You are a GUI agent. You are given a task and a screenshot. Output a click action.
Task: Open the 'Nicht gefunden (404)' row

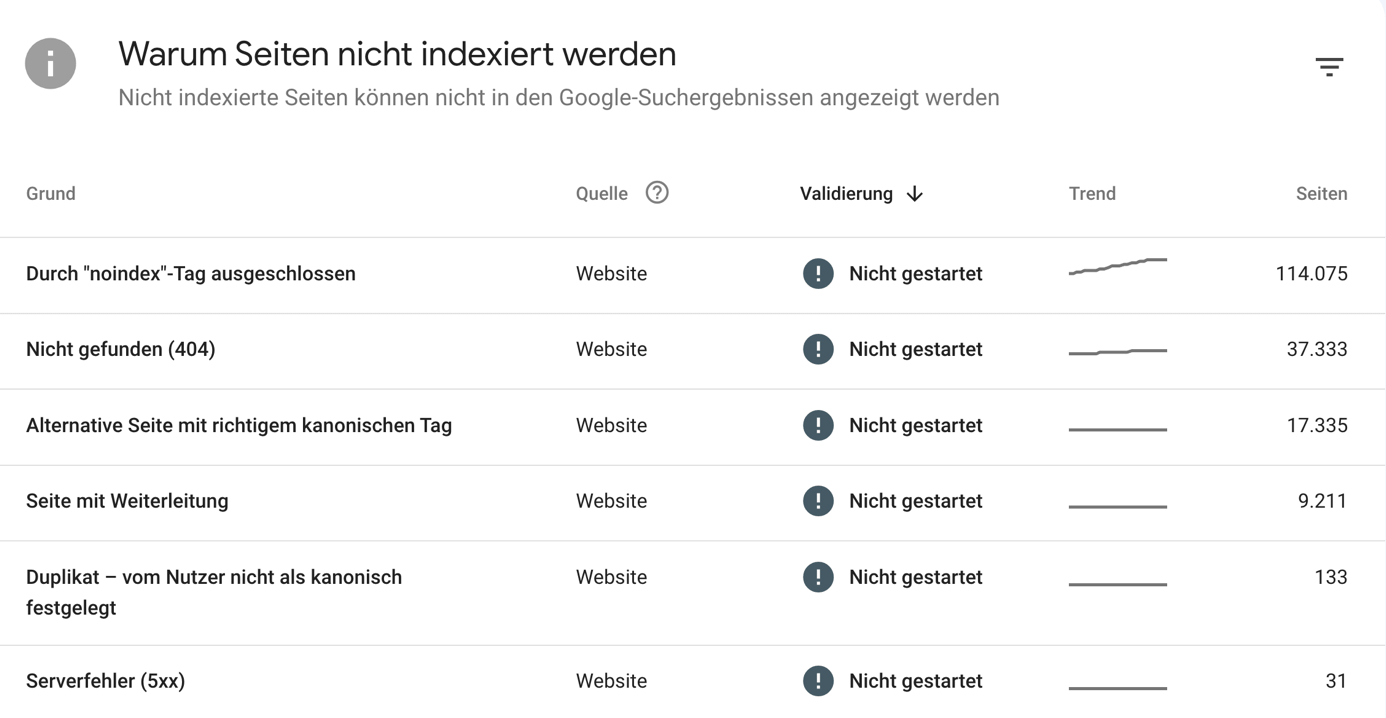click(x=692, y=351)
